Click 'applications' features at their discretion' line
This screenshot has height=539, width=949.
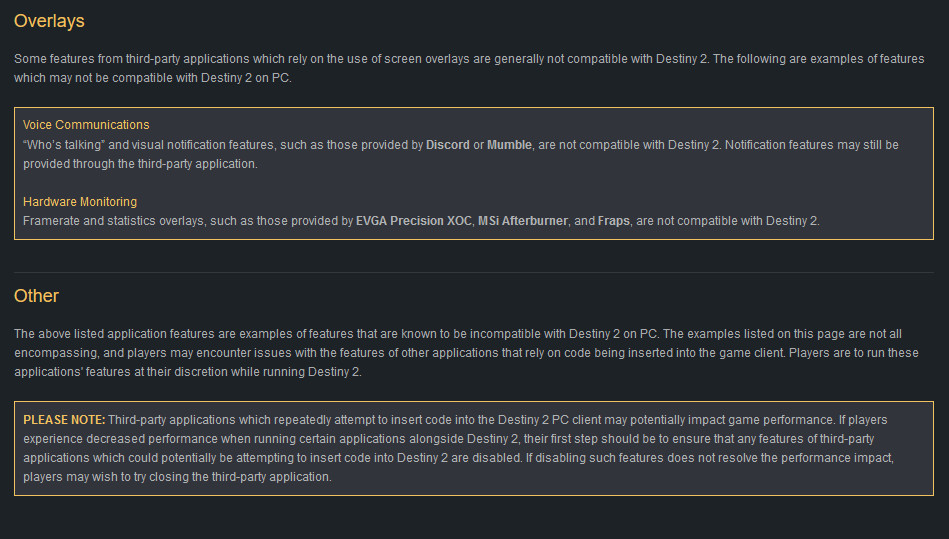click(x=188, y=372)
